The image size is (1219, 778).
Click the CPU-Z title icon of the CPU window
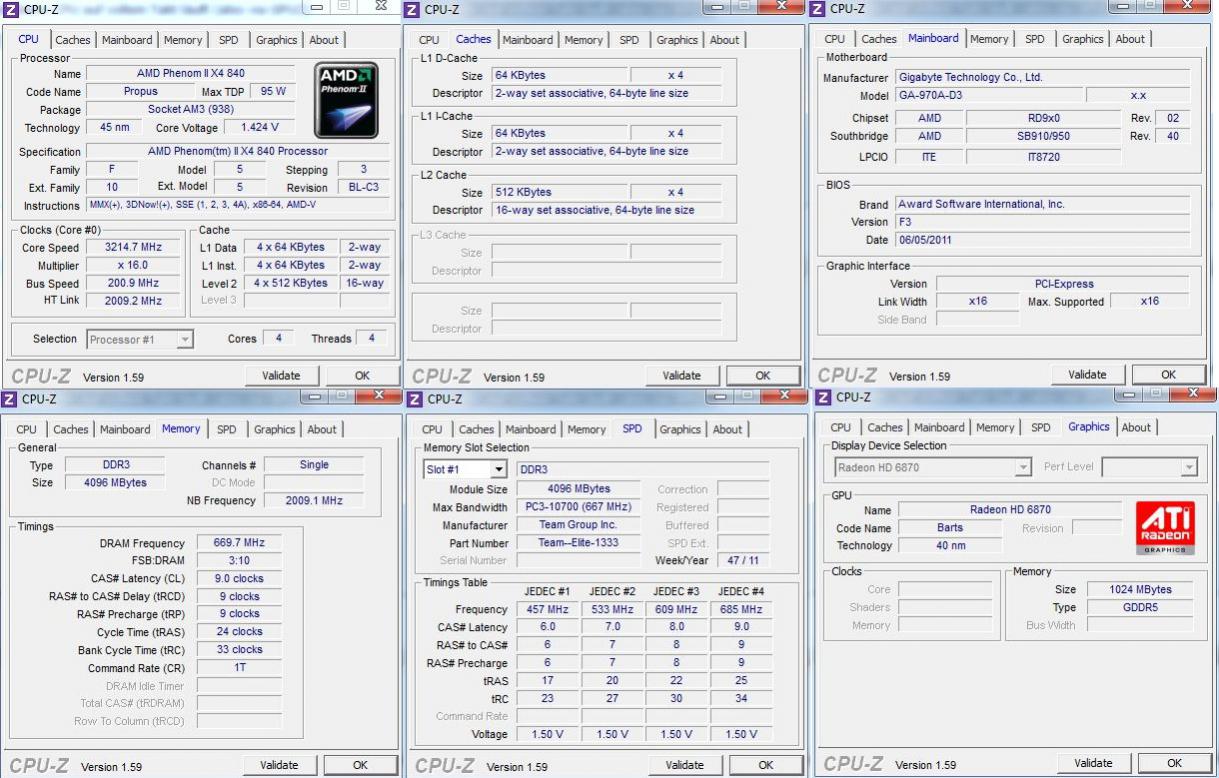[9, 10]
